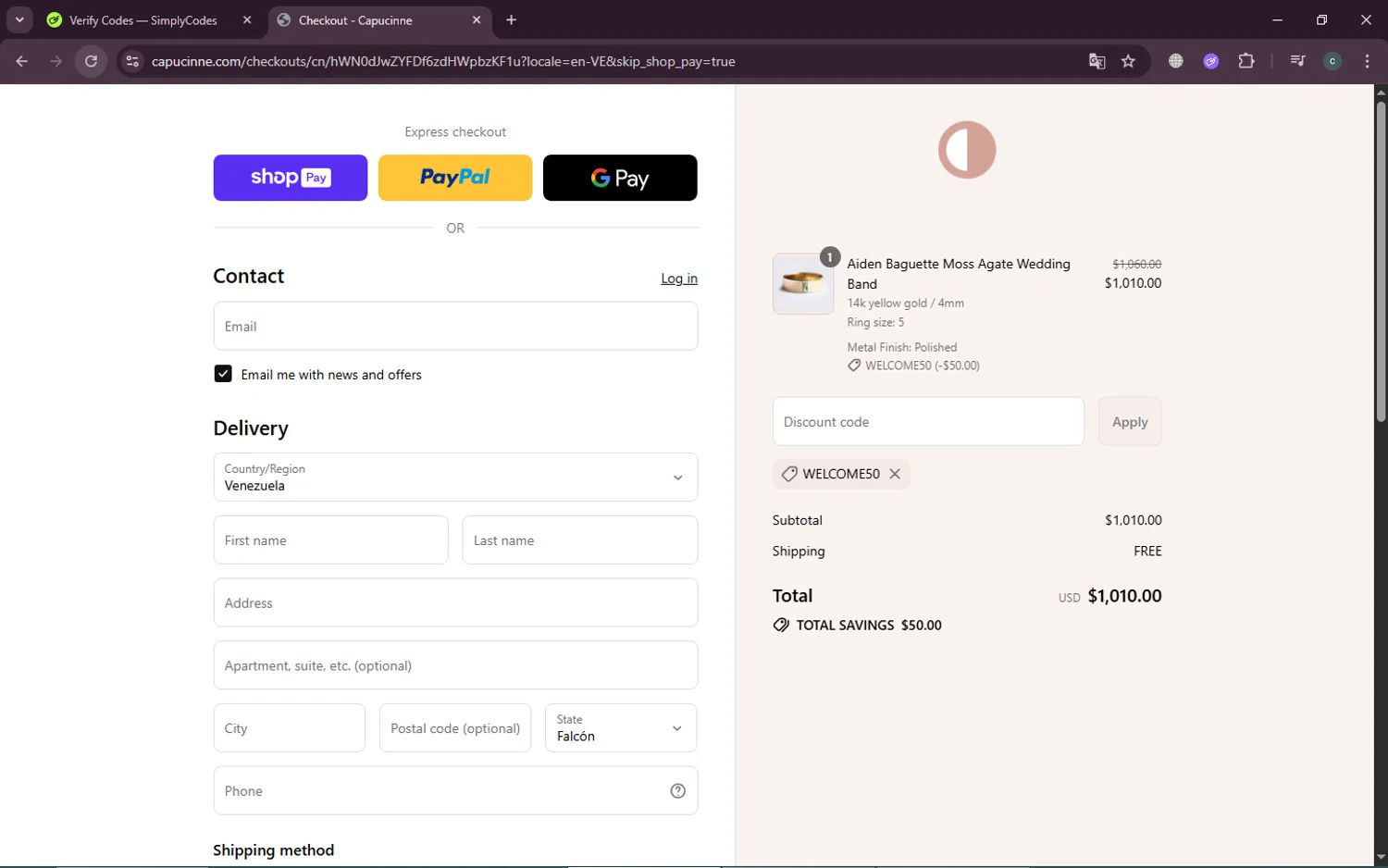Uncheck Email me with news and offers

click(223, 374)
